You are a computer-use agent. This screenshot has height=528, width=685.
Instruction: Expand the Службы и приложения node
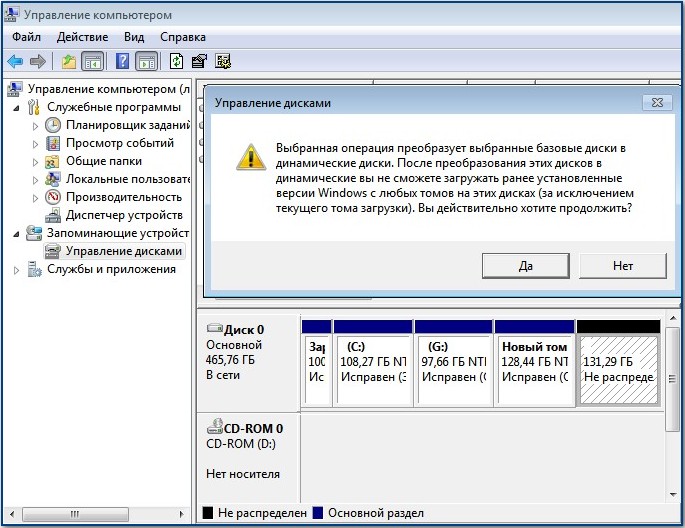[16, 270]
